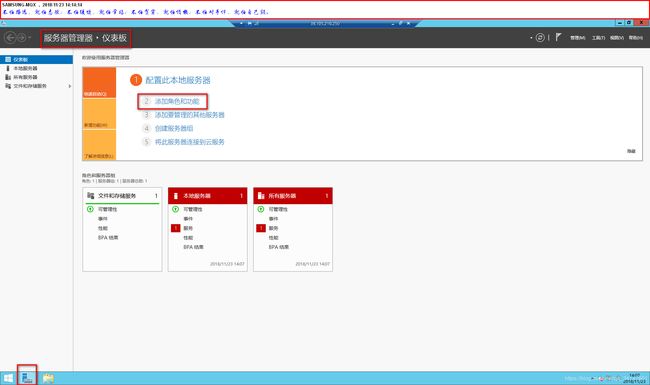Click the servers icon next to sidebar 所有服务器
Image resolution: width=650 pixels, height=385 pixels.
8,77
